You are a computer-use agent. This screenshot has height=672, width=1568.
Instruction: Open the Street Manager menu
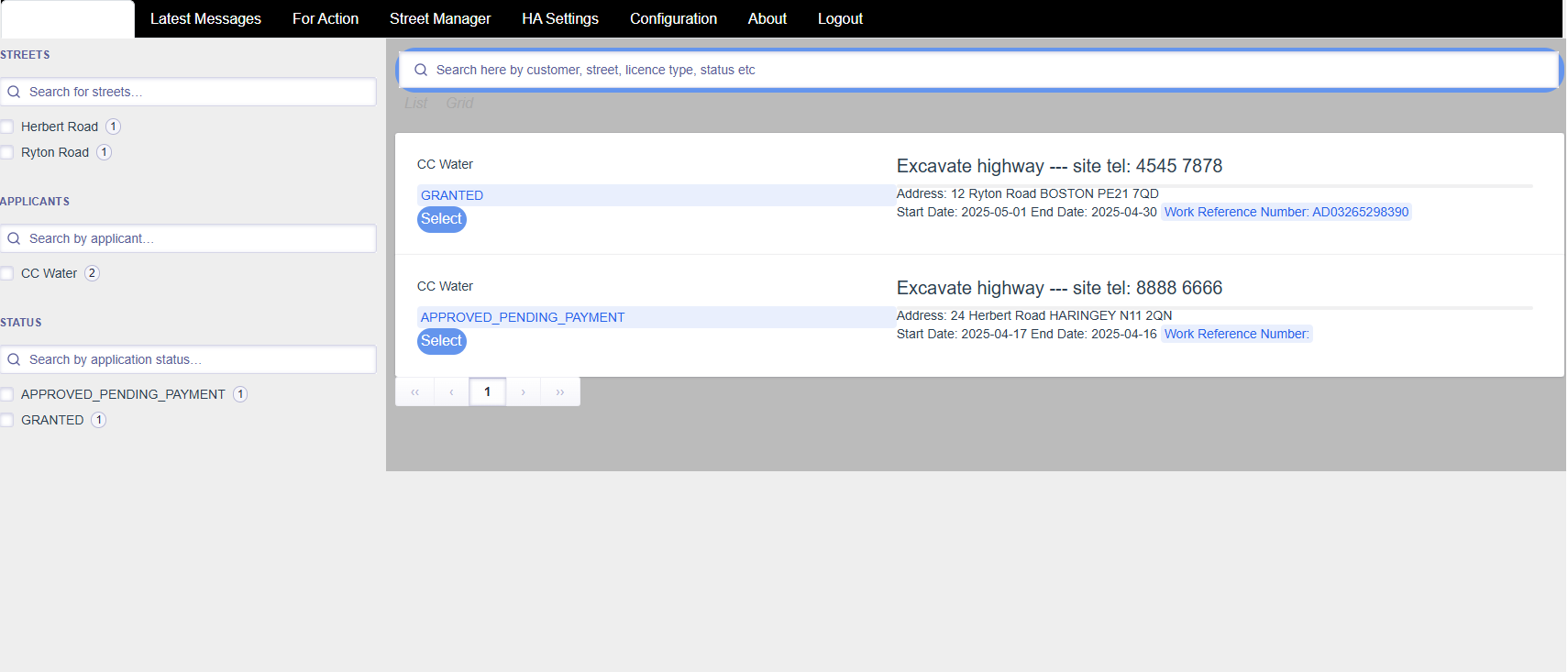coord(439,18)
